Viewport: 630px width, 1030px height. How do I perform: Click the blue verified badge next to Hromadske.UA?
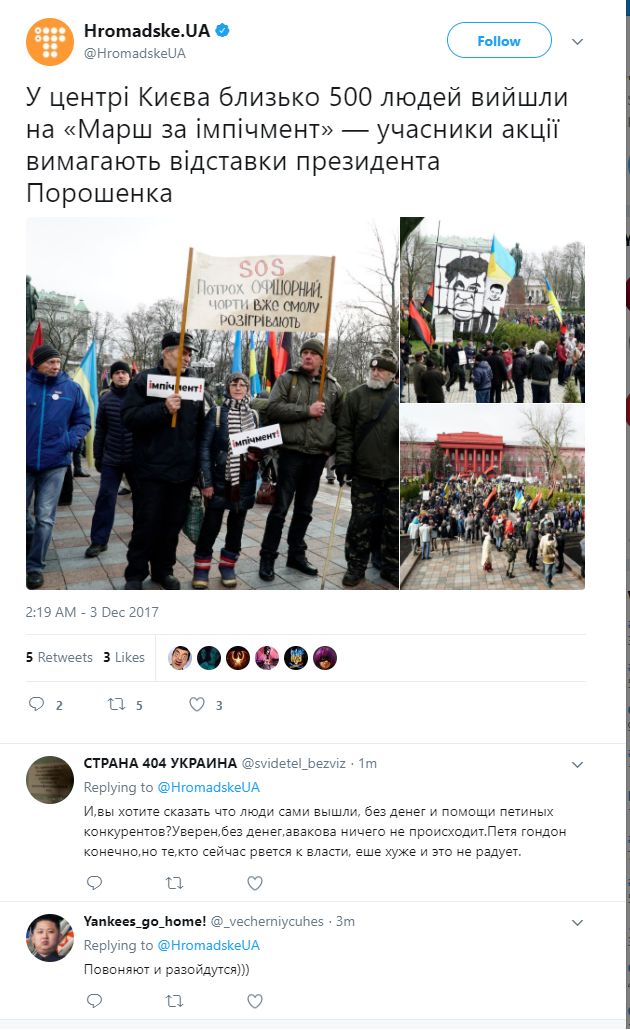223,30
